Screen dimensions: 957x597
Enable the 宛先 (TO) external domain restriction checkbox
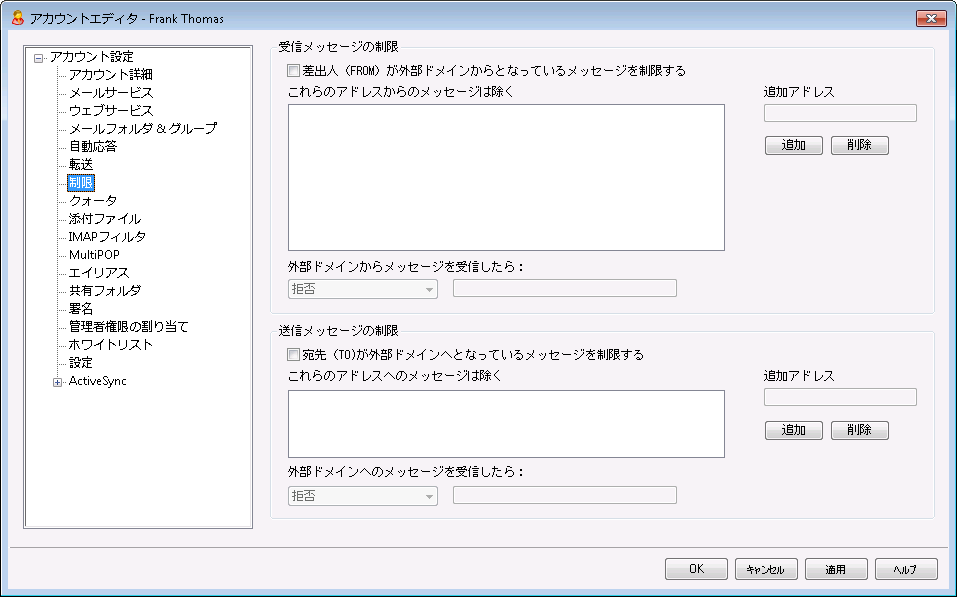(293, 354)
